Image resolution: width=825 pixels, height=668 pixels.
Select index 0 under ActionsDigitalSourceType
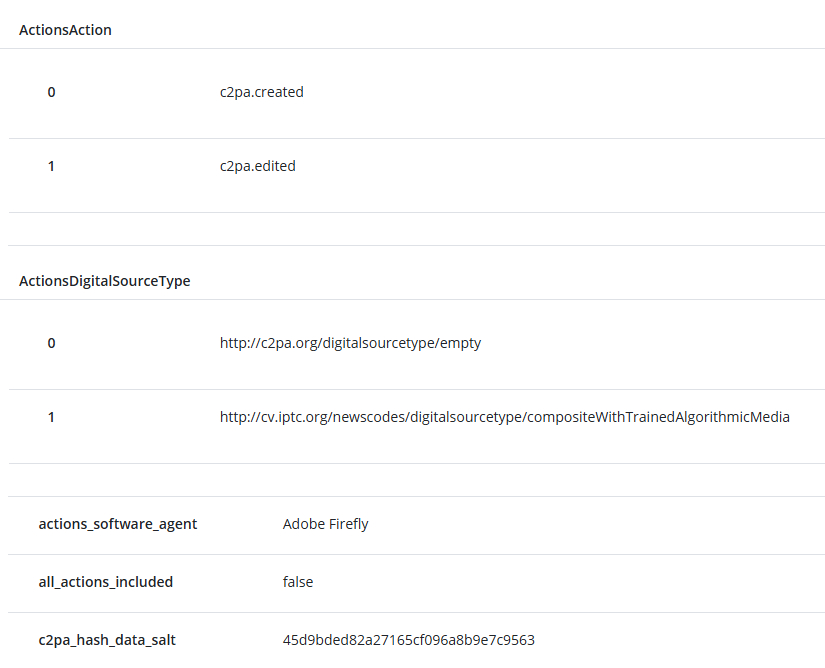tap(52, 343)
